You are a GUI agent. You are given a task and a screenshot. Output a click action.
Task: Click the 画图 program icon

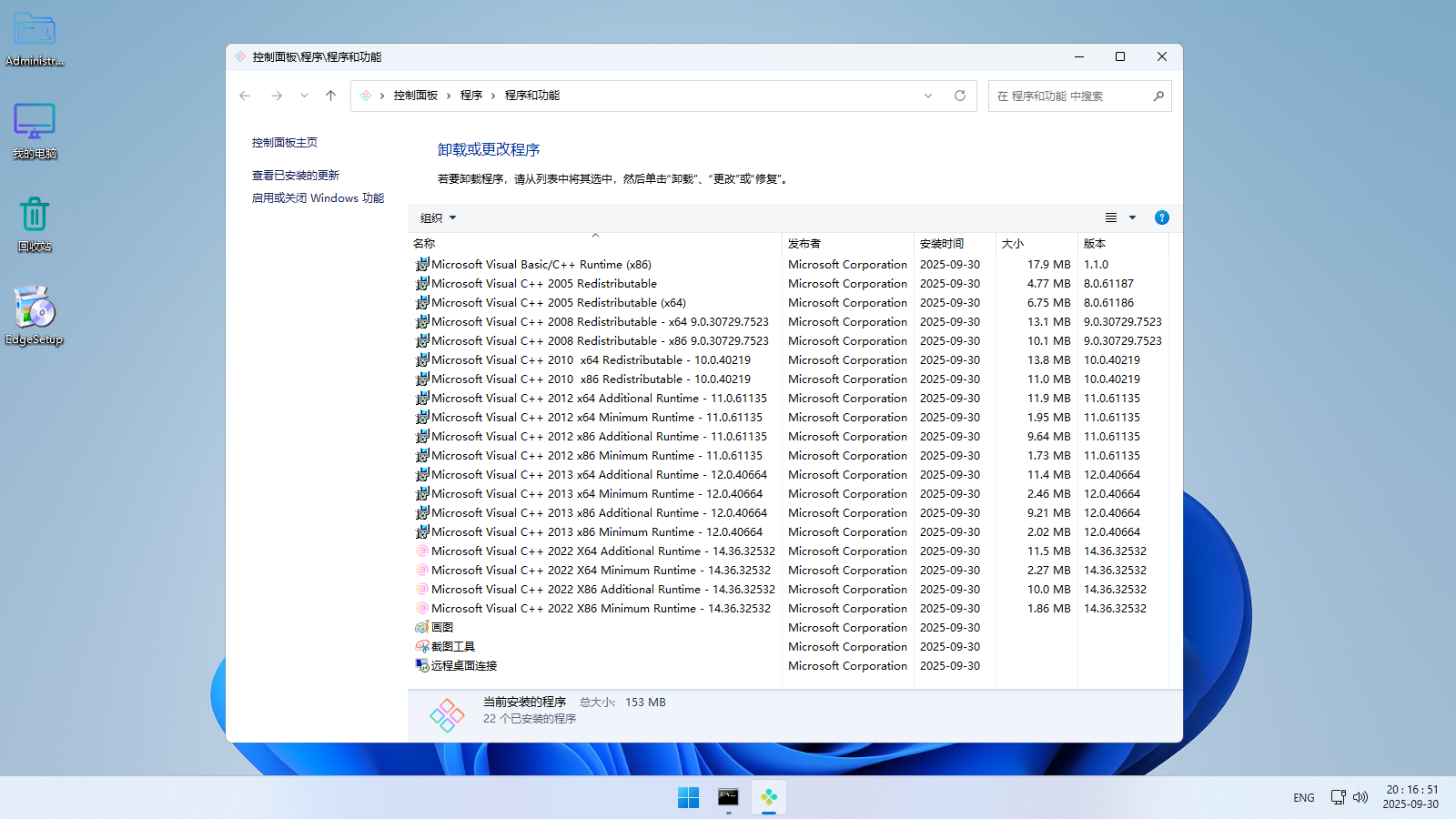[x=422, y=628]
